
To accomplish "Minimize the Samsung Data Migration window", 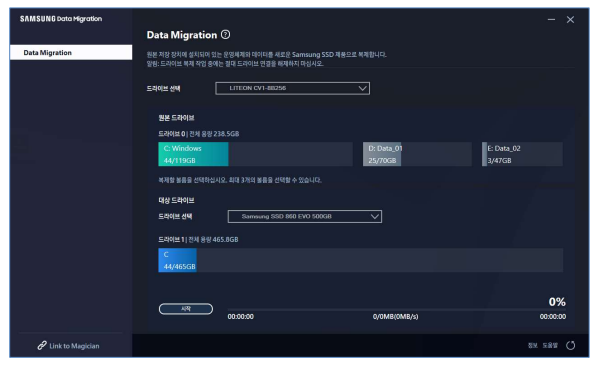I will (551, 20).
